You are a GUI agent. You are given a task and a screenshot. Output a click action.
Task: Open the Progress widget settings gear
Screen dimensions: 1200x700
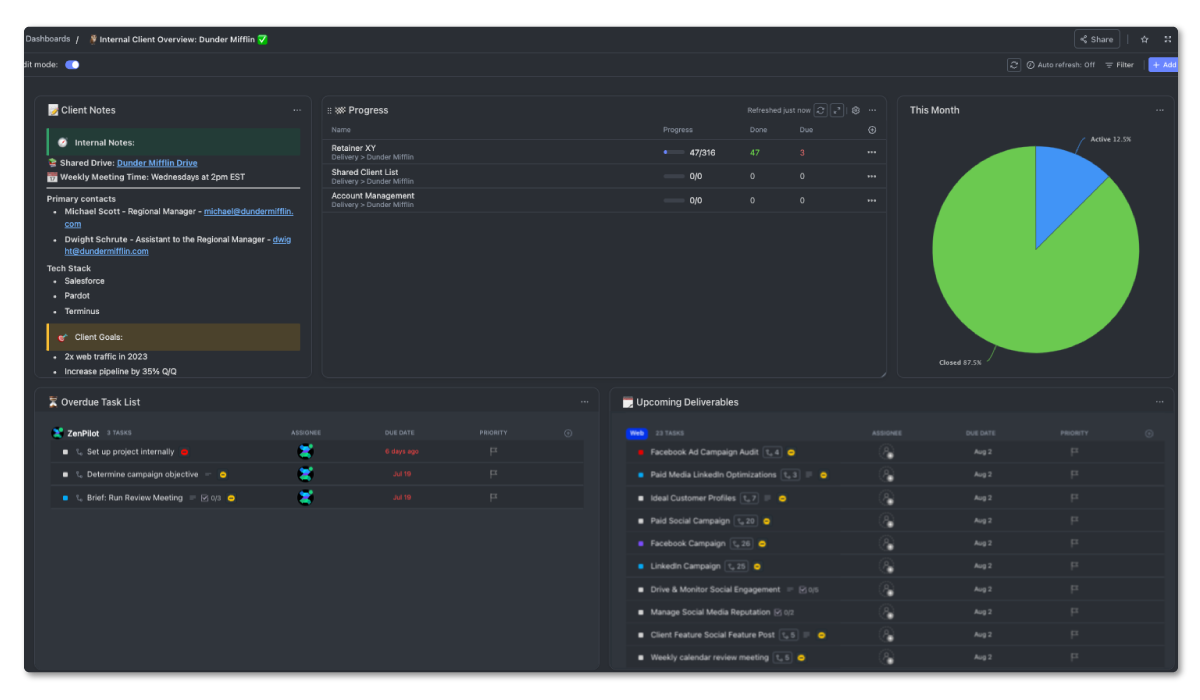point(854,110)
